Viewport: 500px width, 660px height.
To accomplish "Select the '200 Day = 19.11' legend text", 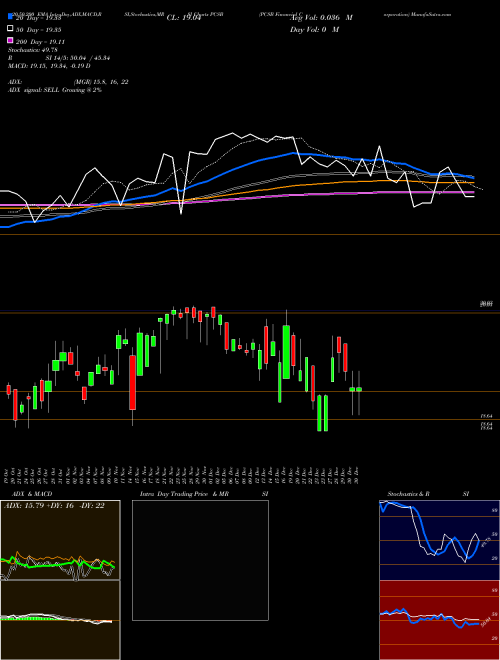I will click(x=41, y=42).
